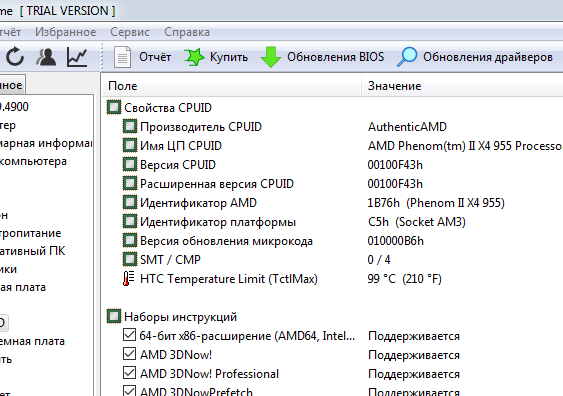Open the Избранное menu
Screen dimensions: 563x396
pyautogui.click(x=65, y=32)
